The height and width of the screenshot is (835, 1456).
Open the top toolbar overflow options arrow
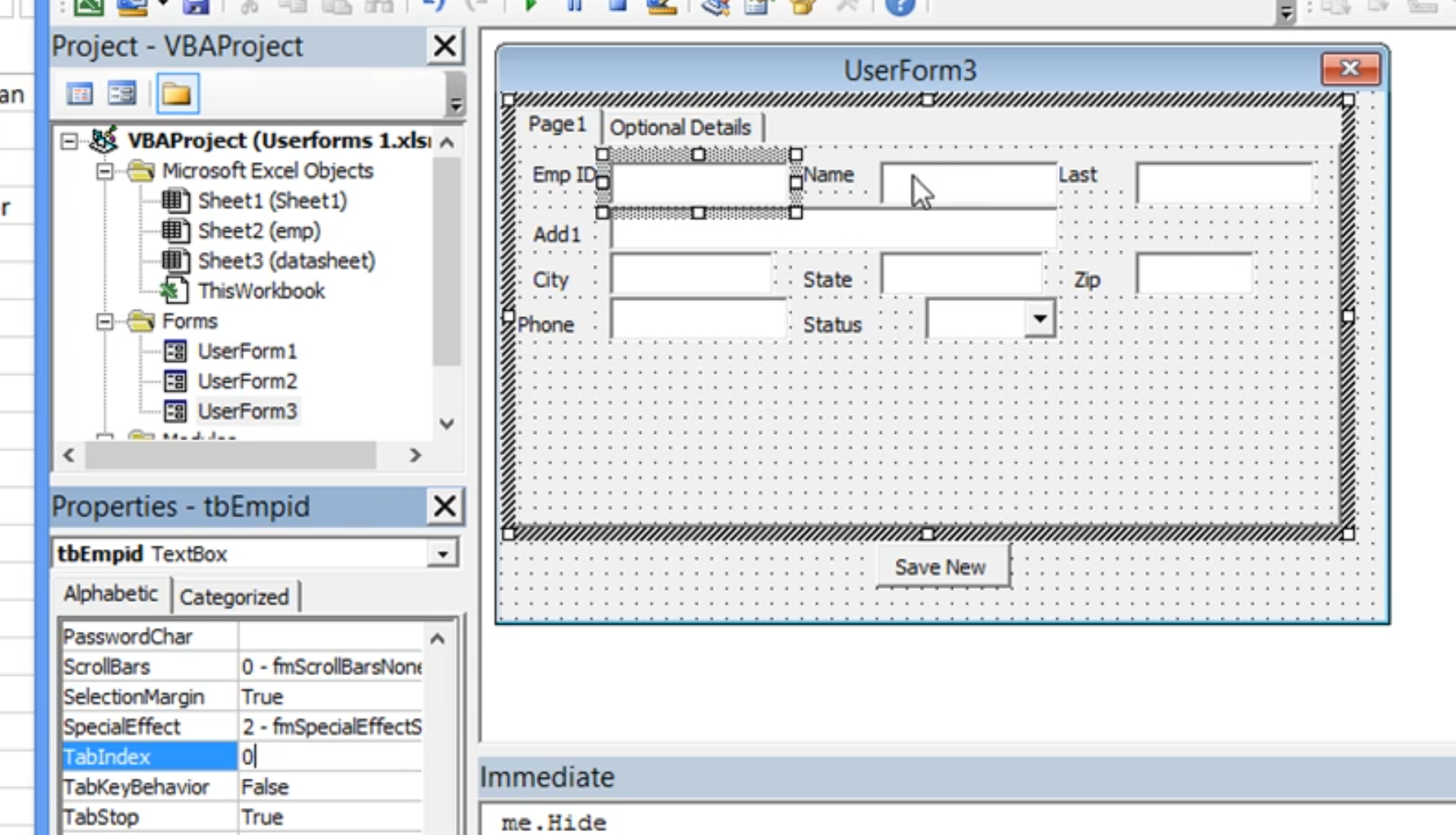coord(1286,12)
